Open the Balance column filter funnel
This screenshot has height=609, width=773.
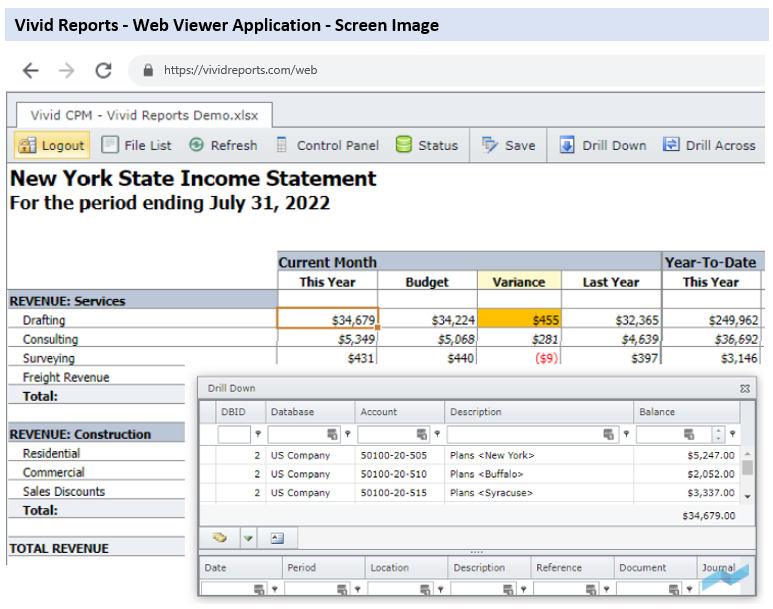(733, 434)
